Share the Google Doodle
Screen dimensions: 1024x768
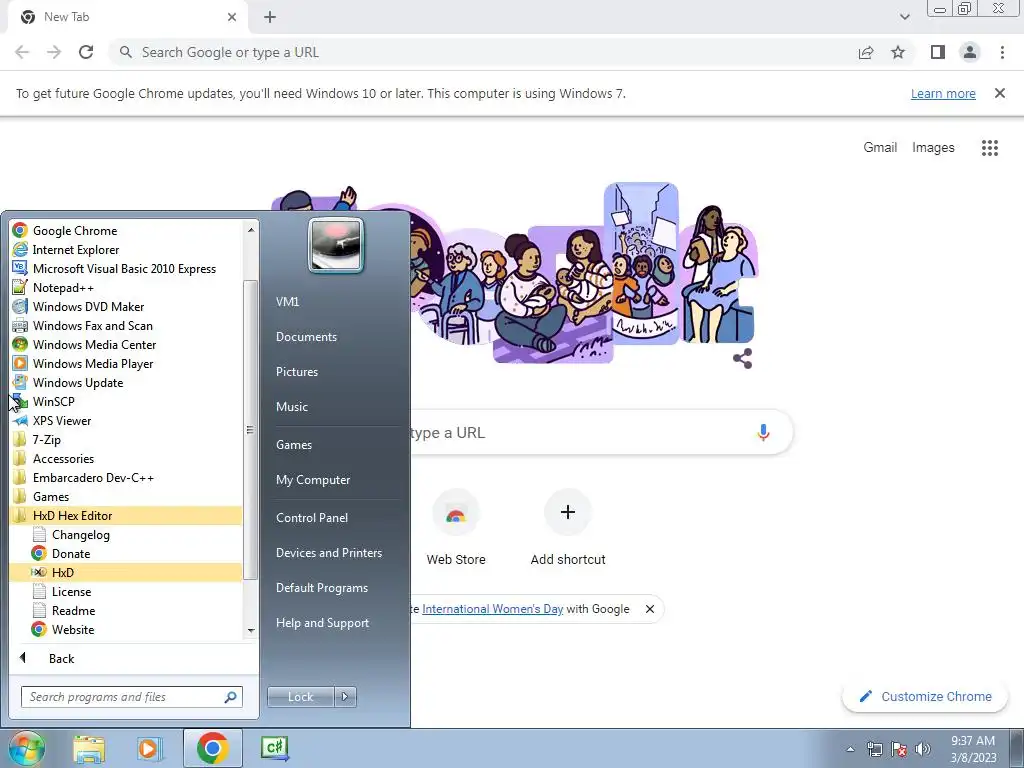(x=743, y=359)
